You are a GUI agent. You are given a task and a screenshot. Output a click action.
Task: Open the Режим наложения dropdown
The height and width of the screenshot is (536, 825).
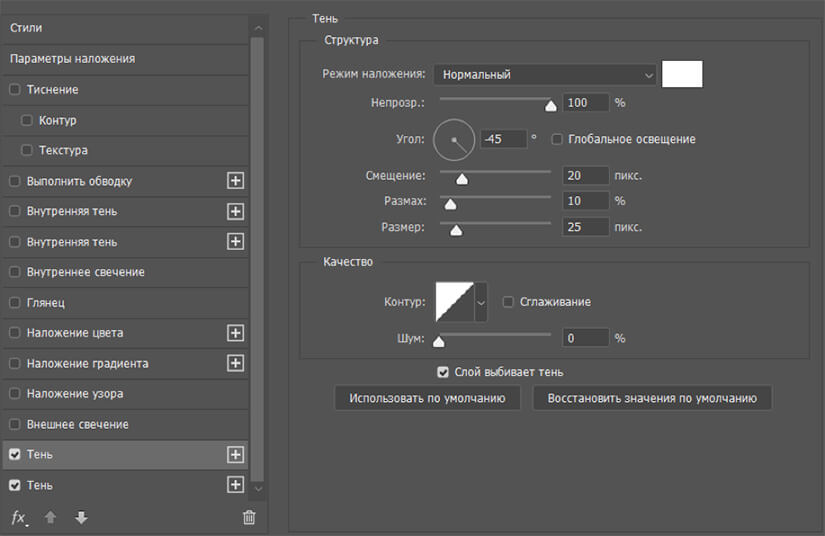[545, 75]
